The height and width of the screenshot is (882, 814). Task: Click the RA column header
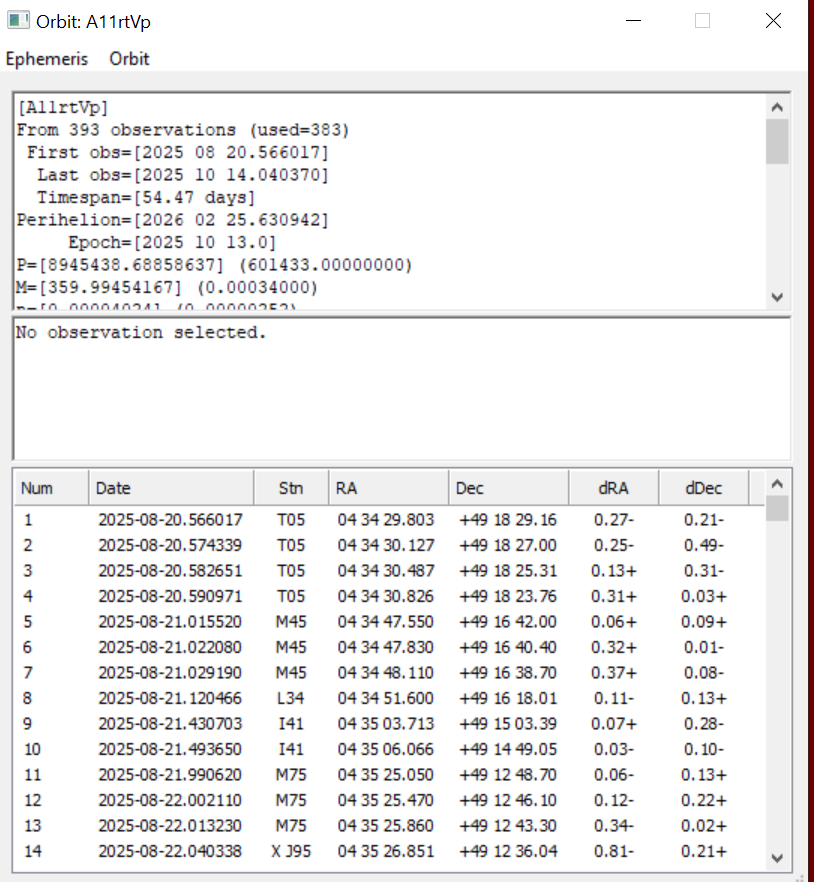(388, 489)
